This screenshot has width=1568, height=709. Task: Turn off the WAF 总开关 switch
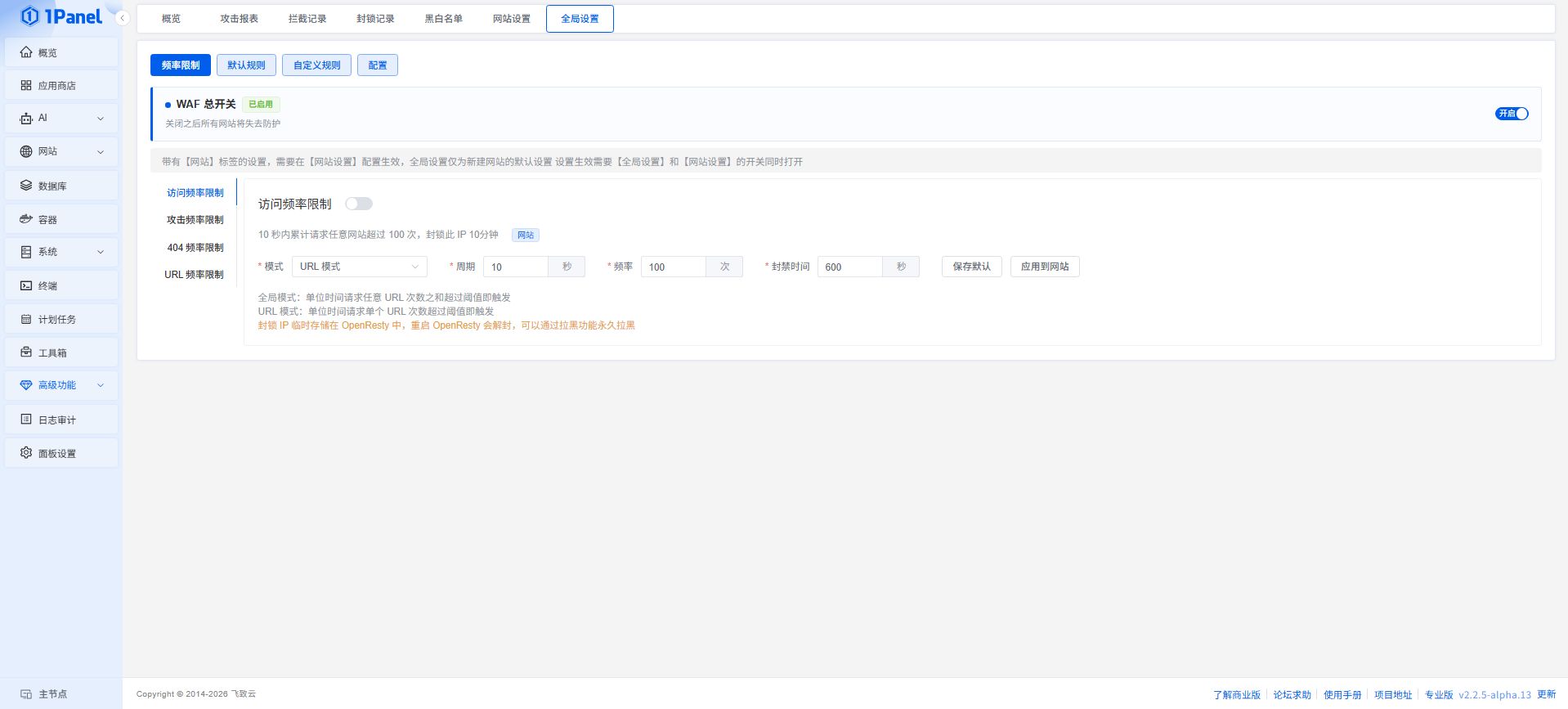pyautogui.click(x=1512, y=114)
